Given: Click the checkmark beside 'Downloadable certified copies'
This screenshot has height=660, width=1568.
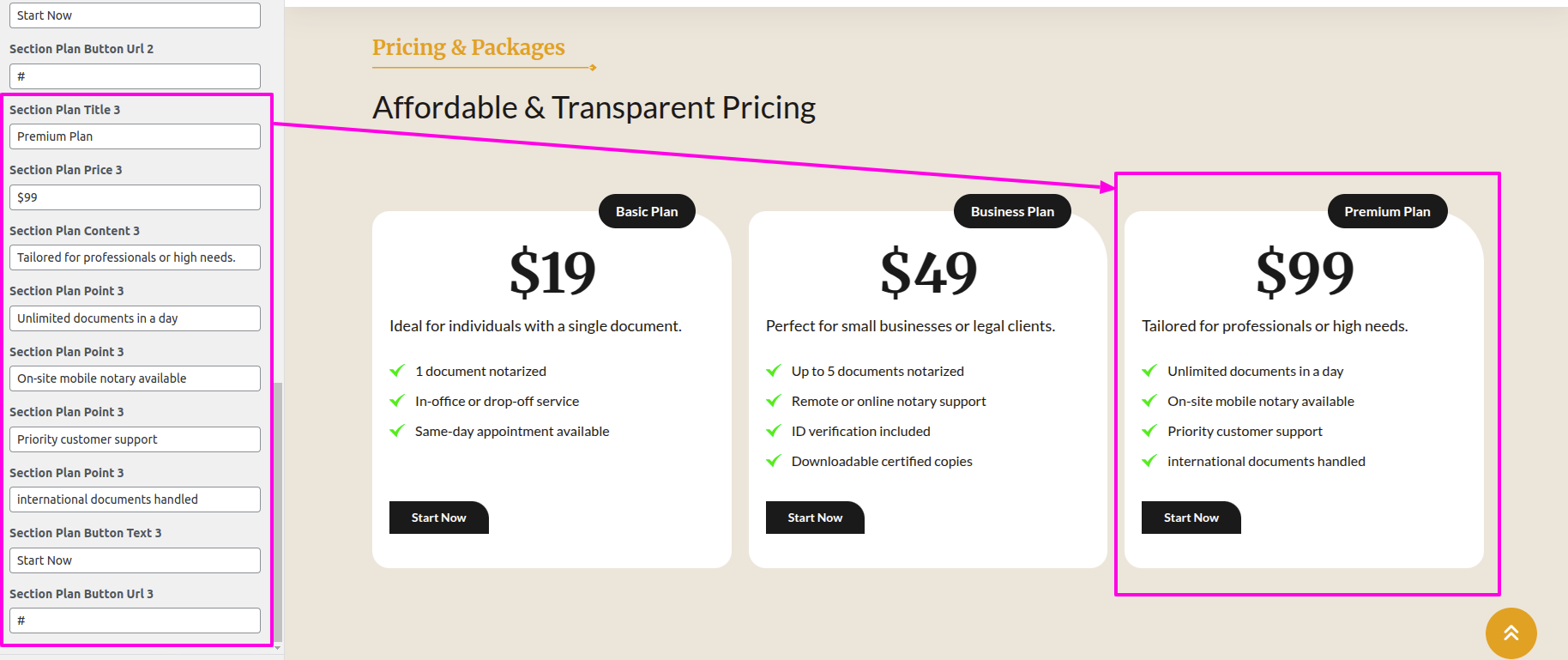Looking at the screenshot, I should click(x=774, y=461).
